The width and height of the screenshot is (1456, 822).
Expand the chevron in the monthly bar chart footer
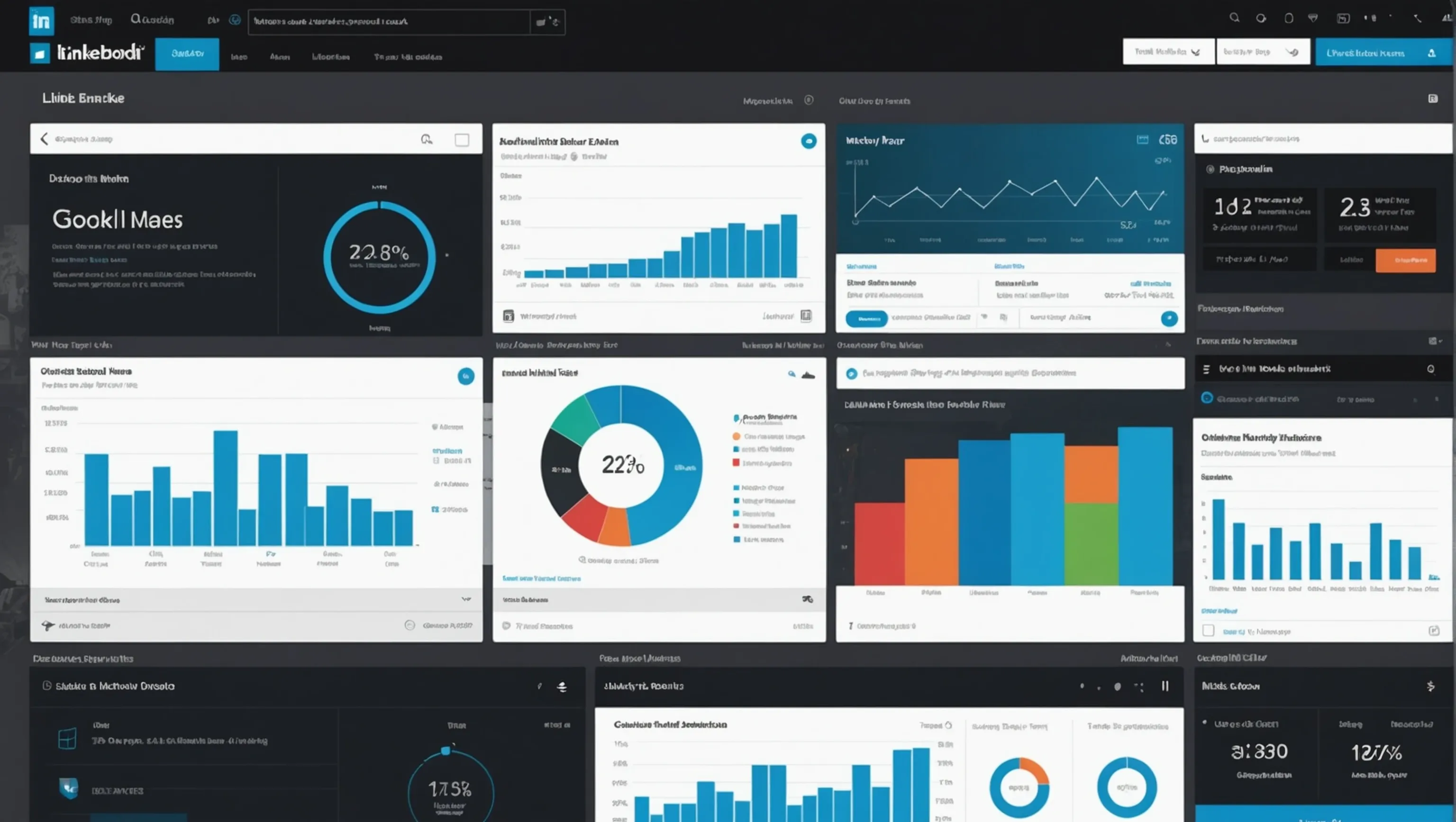[466, 599]
